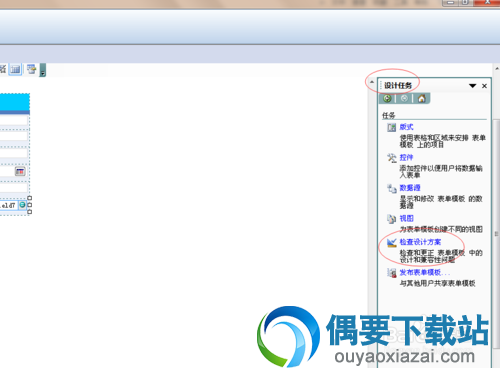Open the date picker calendar icon

(x=20, y=171)
